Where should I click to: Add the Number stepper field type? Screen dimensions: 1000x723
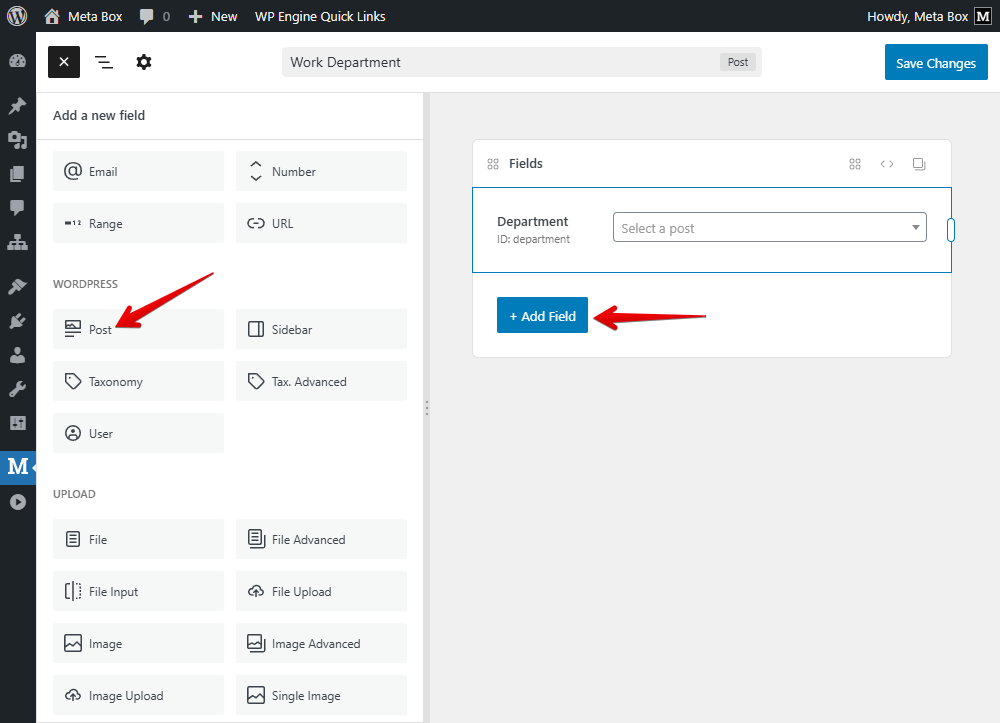(321, 172)
